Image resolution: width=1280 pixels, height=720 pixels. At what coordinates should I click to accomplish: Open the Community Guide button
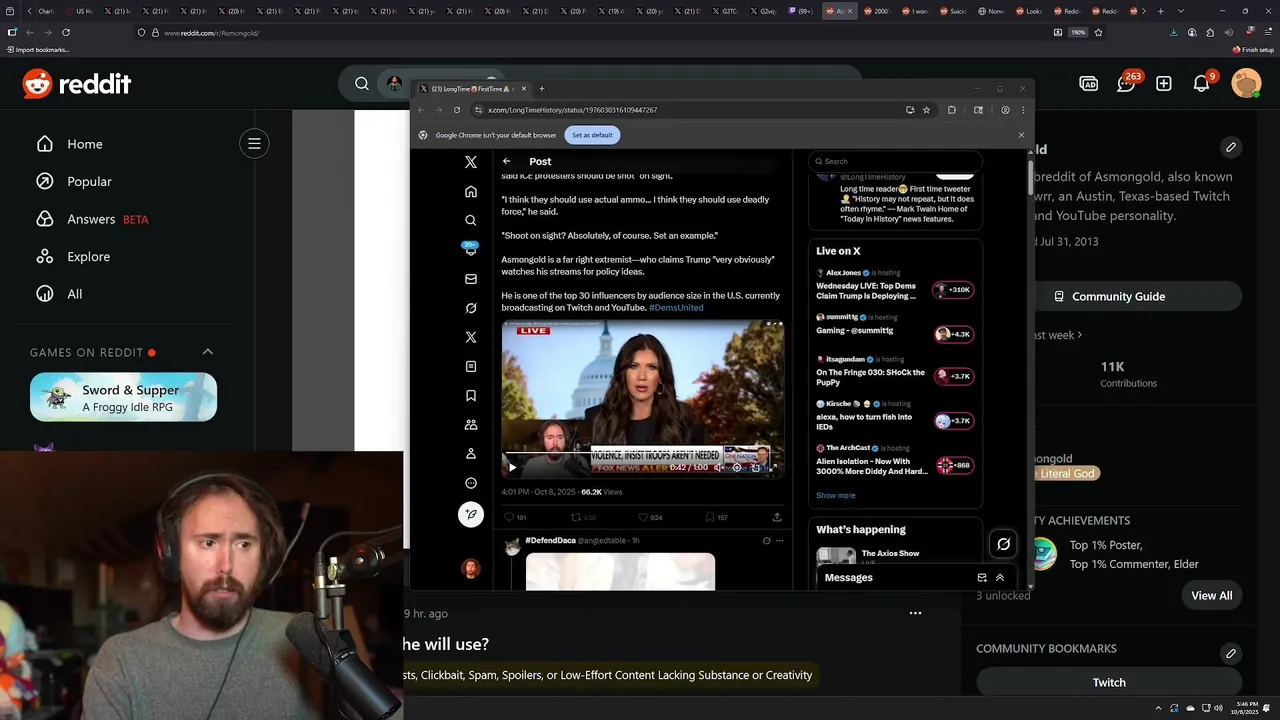coord(1109,297)
